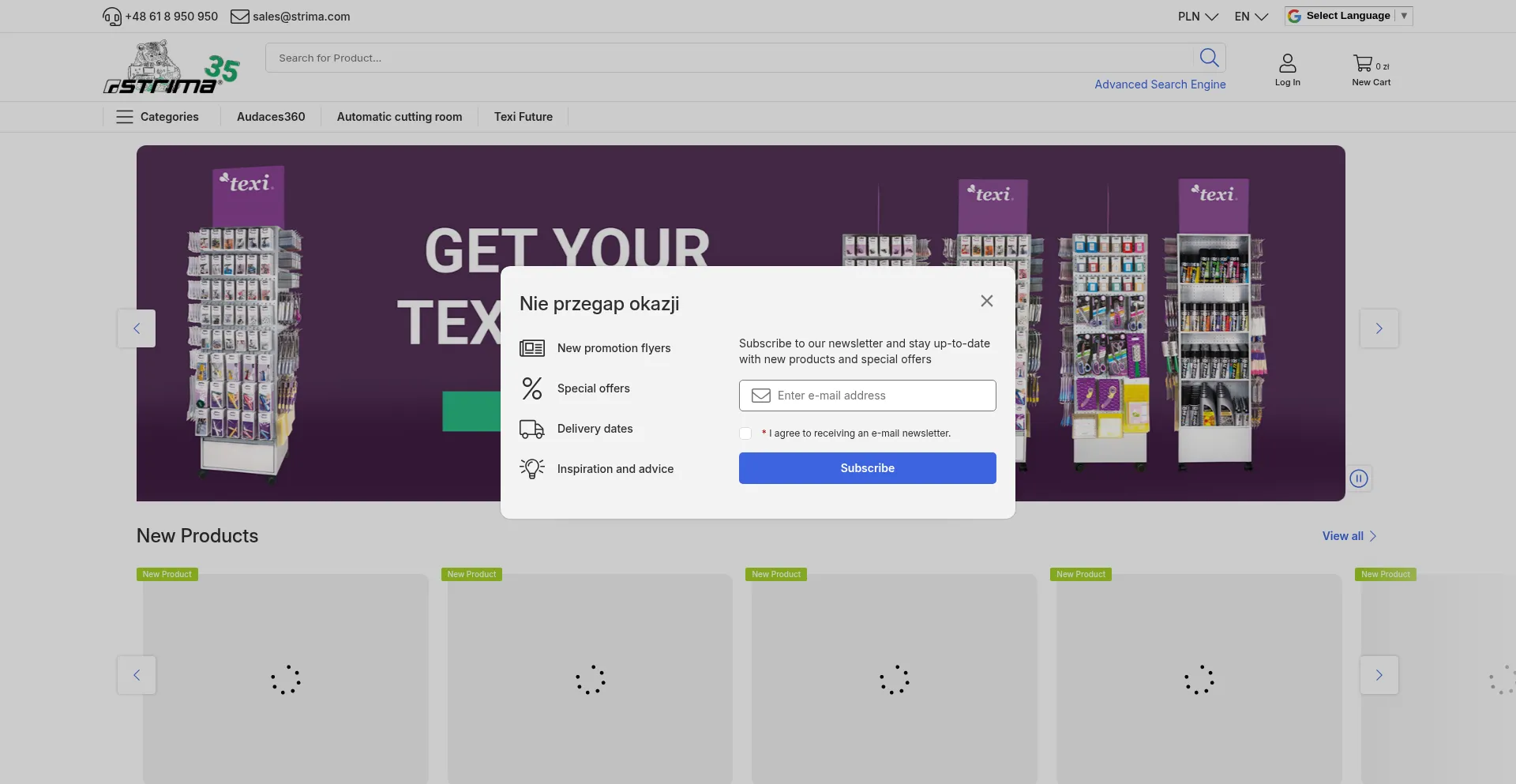Open the Categories menu
The width and height of the screenshot is (1516, 784).
[158, 117]
